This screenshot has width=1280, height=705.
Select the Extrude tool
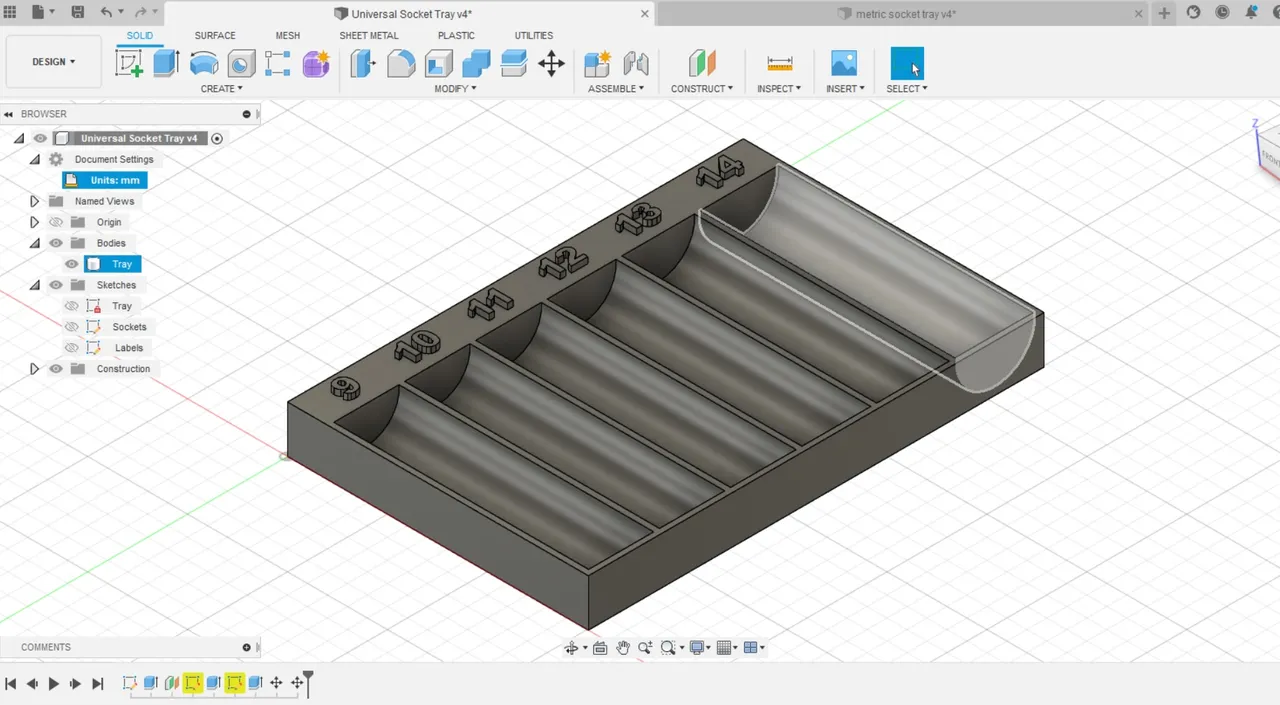click(x=166, y=64)
